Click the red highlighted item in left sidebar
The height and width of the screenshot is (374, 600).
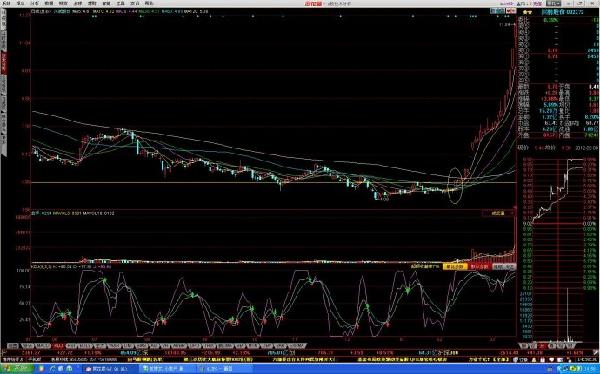(x=4, y=63)
